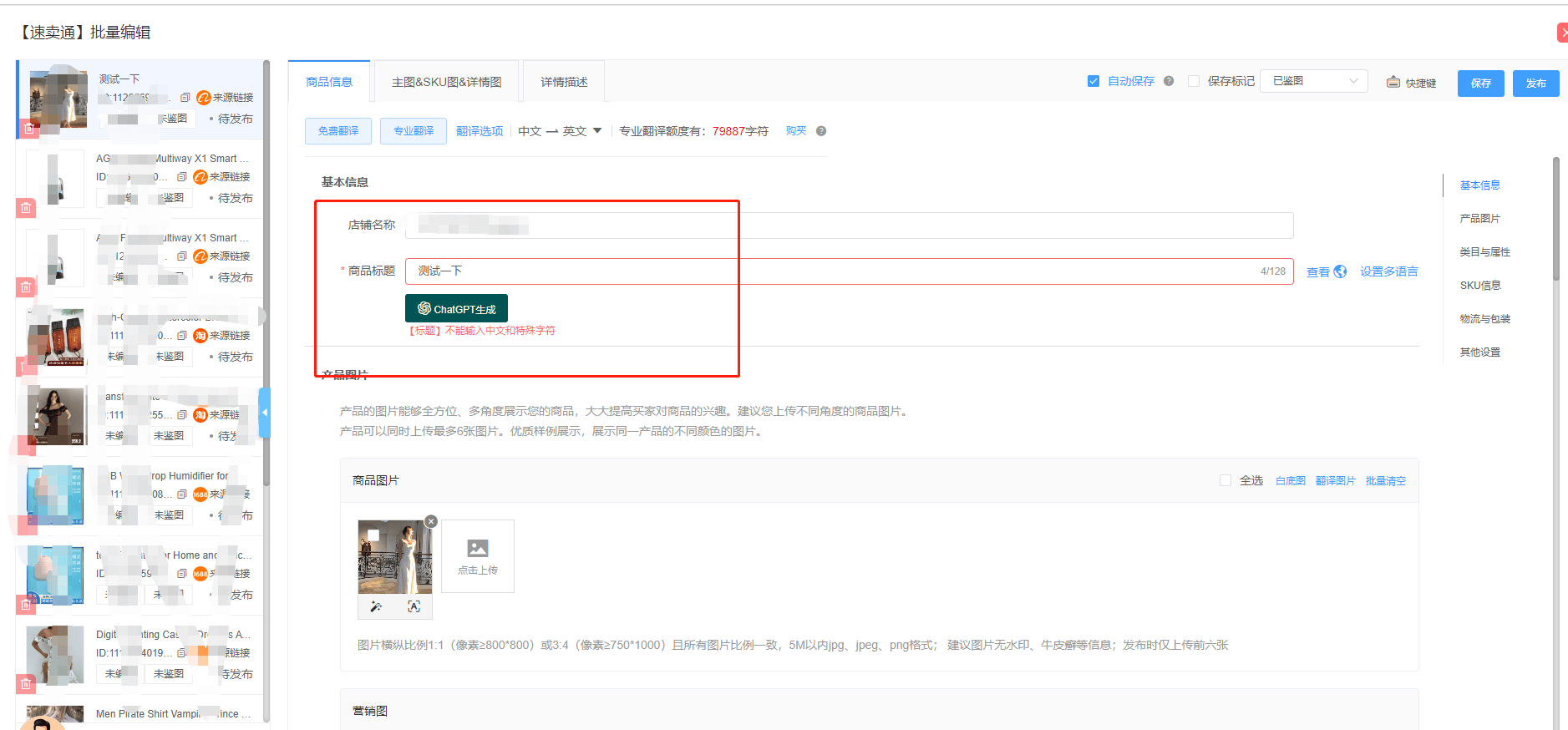The width and height of the screenshot is (1568, 730).
Task: Delete the first product 测试一下 via trash icon
Action: (x=29, y=129)
